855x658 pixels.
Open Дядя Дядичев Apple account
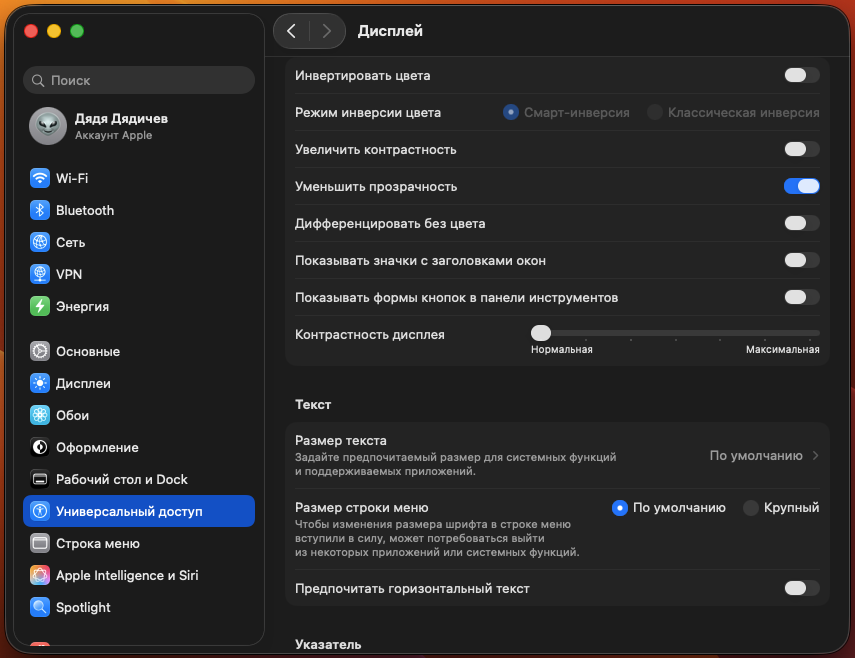coord(110,125)
